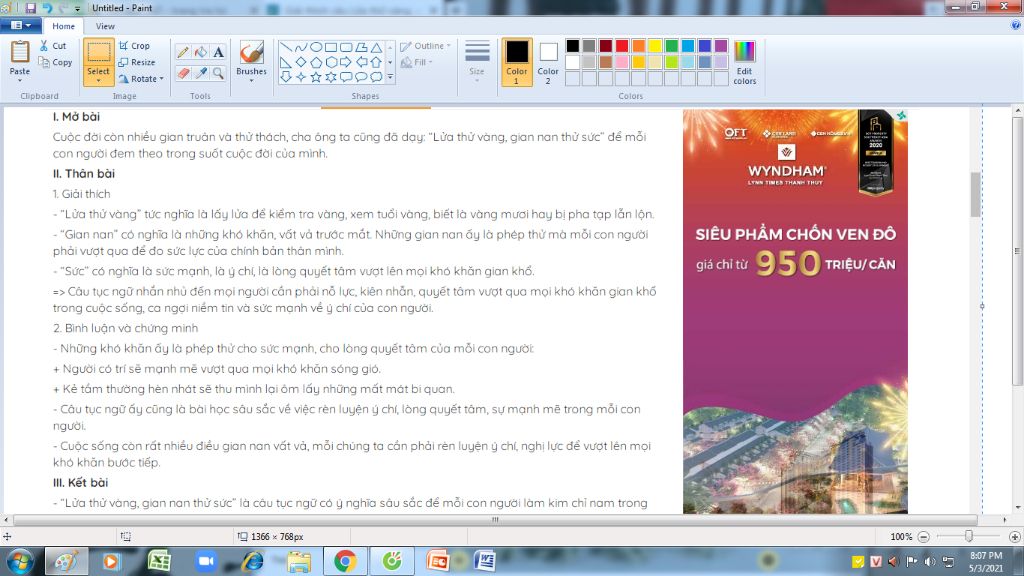
Task: Open the Size thickness dropdown
Action: pyautogui.click(x=477, y=60)
